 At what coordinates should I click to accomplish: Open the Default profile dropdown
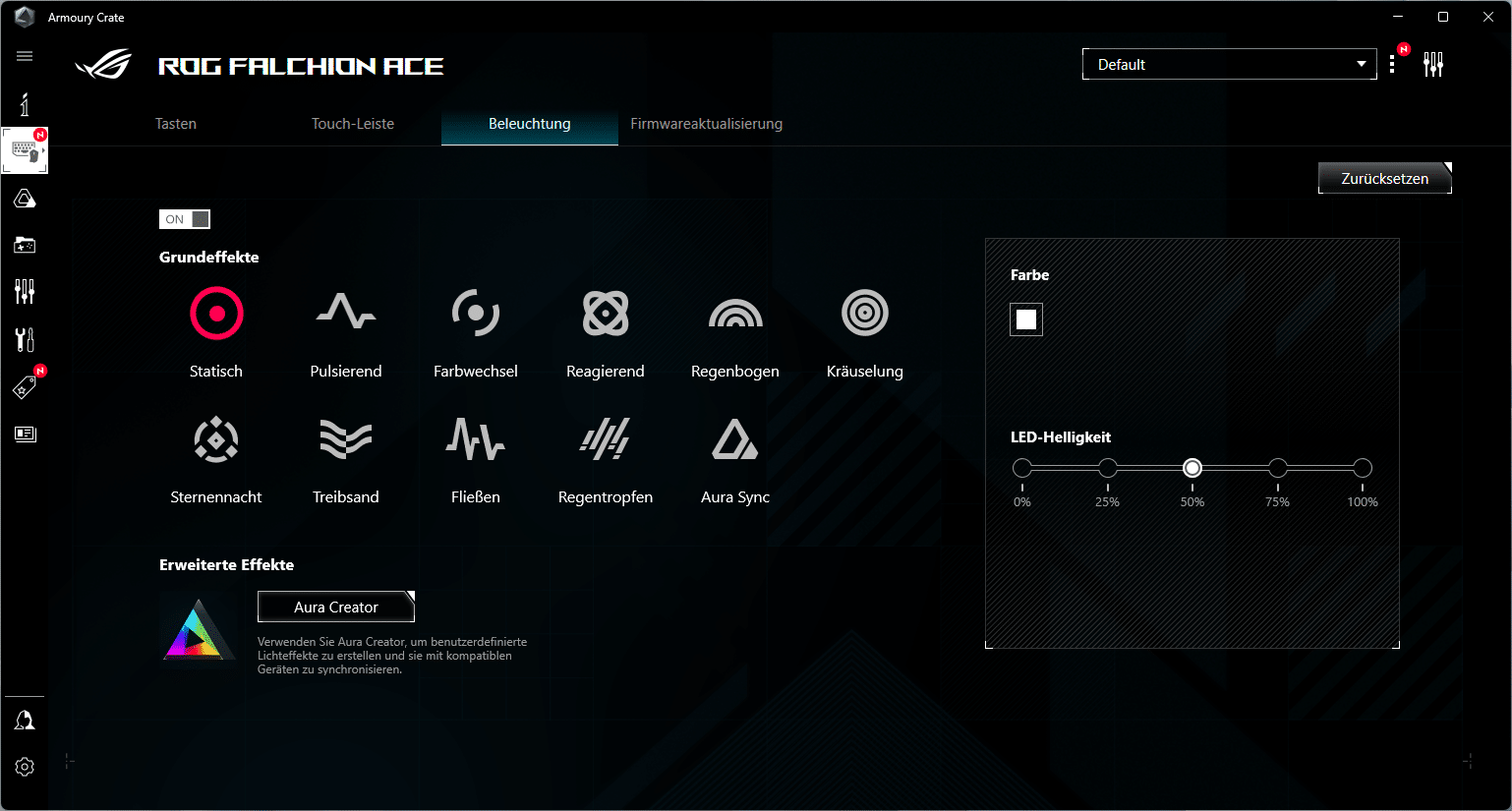click(1229, 65)
